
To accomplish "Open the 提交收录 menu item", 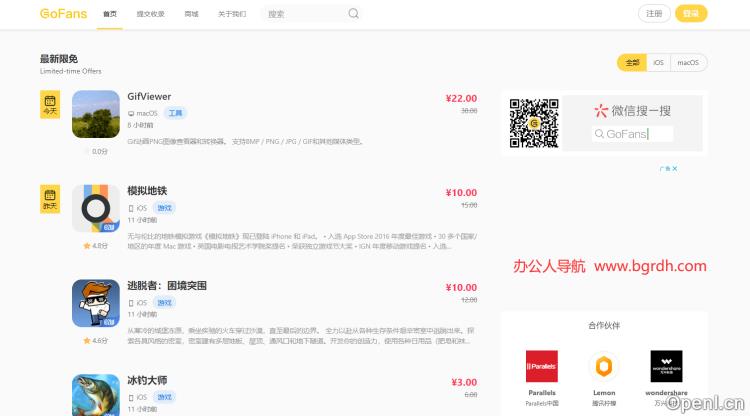I will click(150, 14).
